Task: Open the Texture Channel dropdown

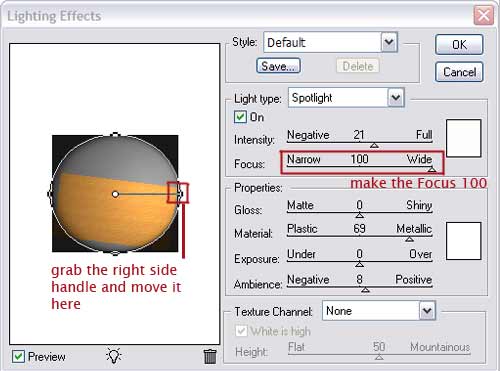Action: pos(427,311)
